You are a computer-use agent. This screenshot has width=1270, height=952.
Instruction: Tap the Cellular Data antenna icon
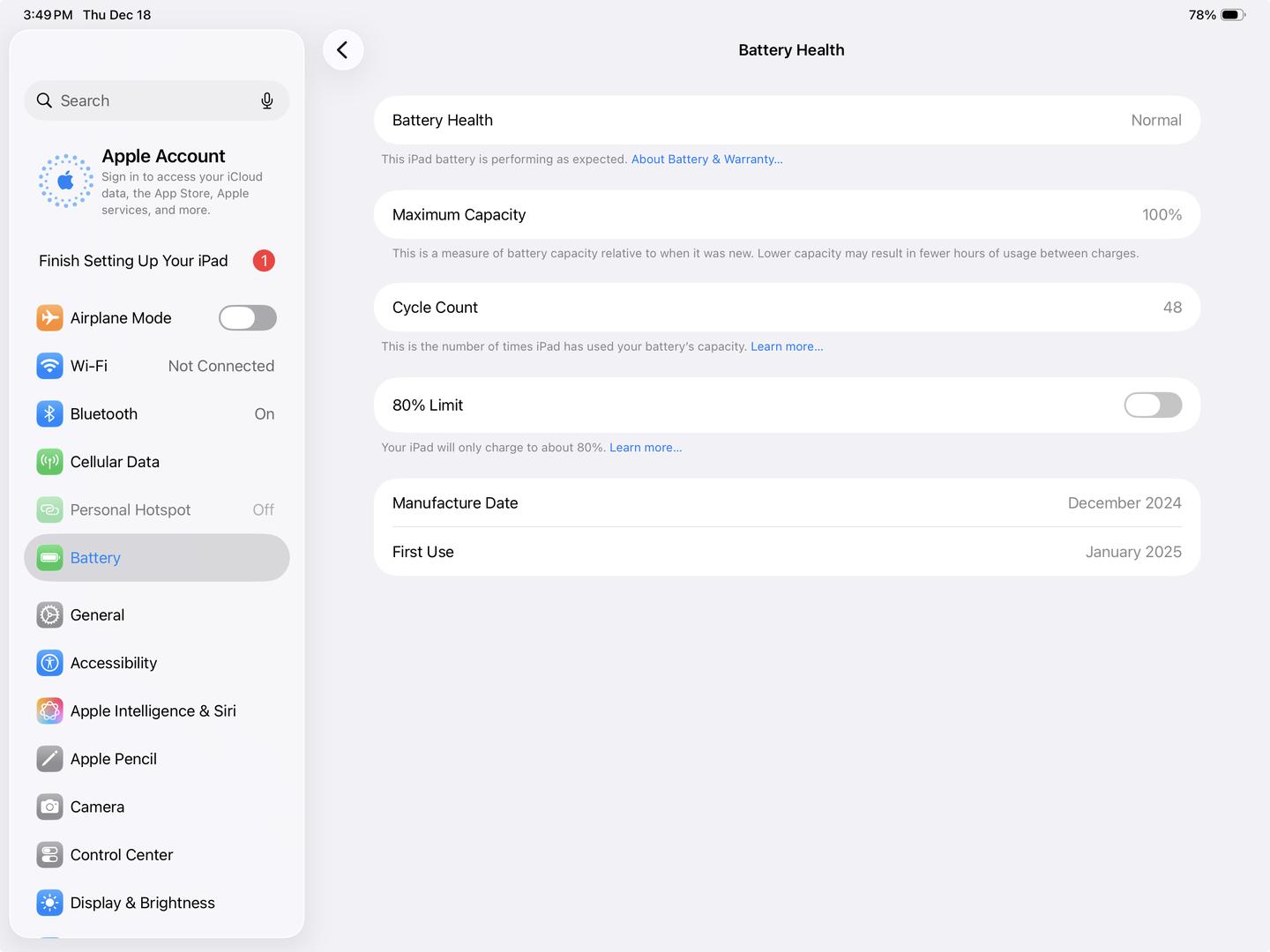(x=49, y=462)
